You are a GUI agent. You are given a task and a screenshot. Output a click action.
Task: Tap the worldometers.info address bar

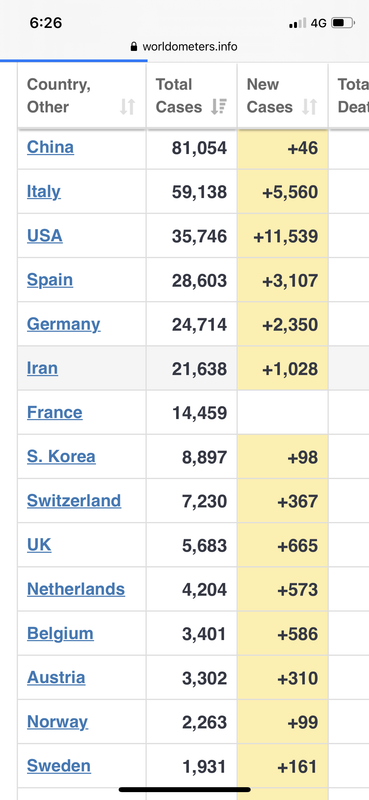coord(184,47)
